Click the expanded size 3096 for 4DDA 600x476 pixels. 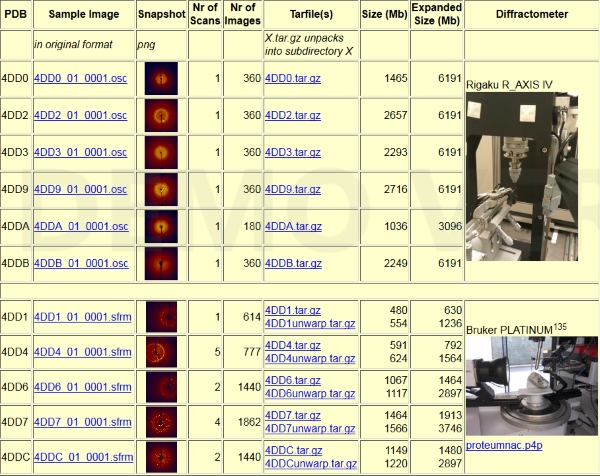(x=450, y=227)
